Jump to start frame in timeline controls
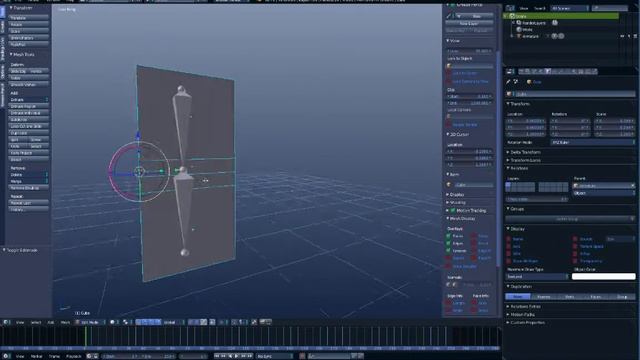 [217, 356]
